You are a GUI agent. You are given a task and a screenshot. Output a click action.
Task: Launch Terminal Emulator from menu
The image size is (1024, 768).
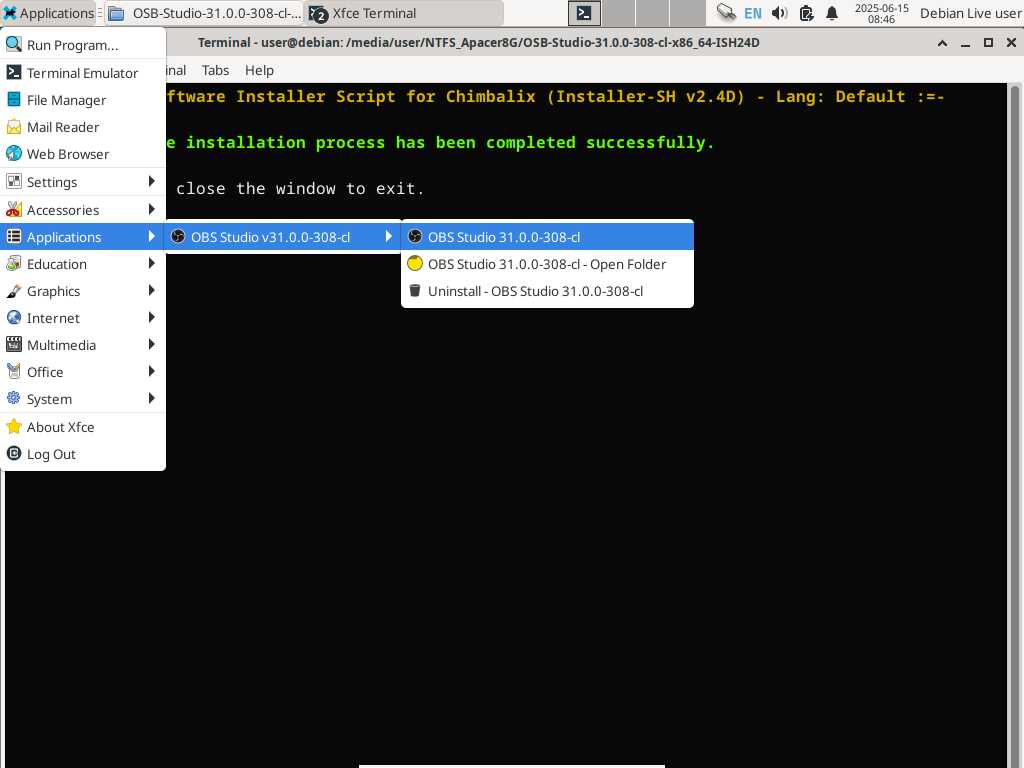pos(83,72)
